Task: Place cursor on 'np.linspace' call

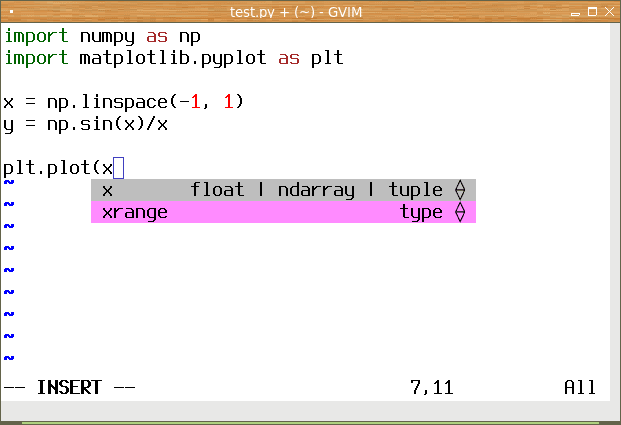Action: (x=107, y=102)
